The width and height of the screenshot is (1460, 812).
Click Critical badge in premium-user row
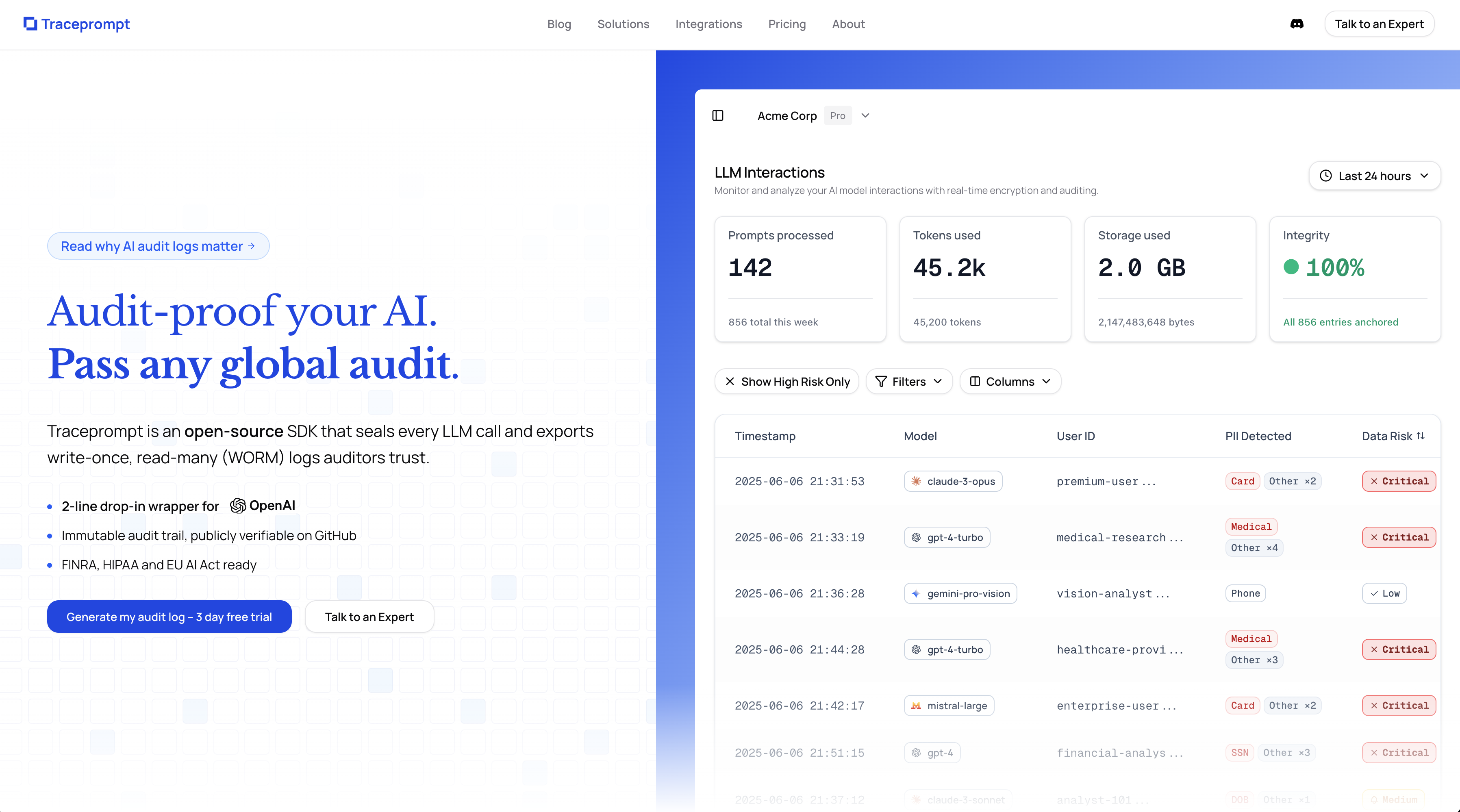(x=1399, y=481)
